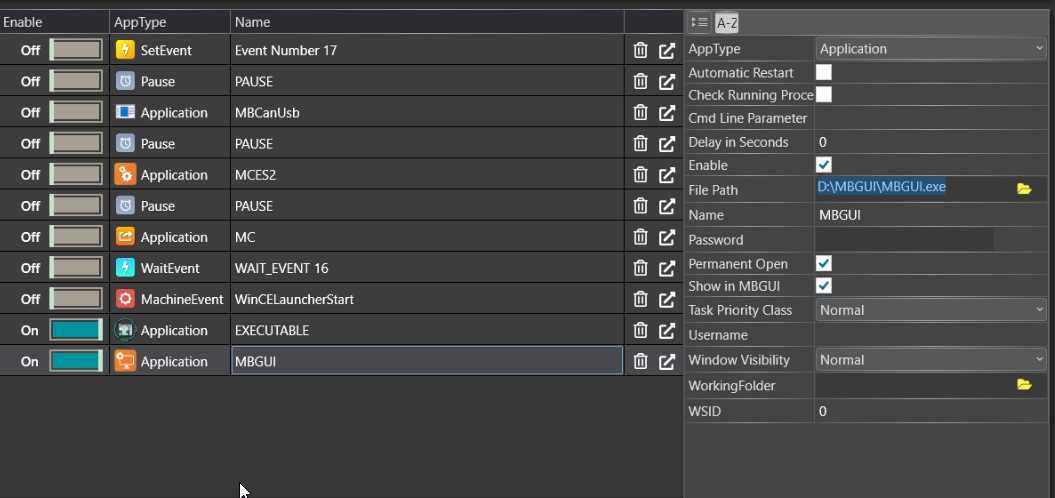Sort properties alphabetically with A-Z
The height and width of the screenshot is (498, 1055).
tap(727, 24)
